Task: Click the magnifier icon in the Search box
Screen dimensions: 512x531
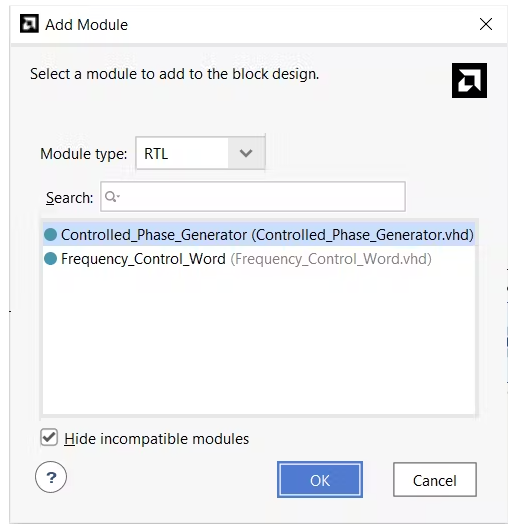Action: point(111,196)
